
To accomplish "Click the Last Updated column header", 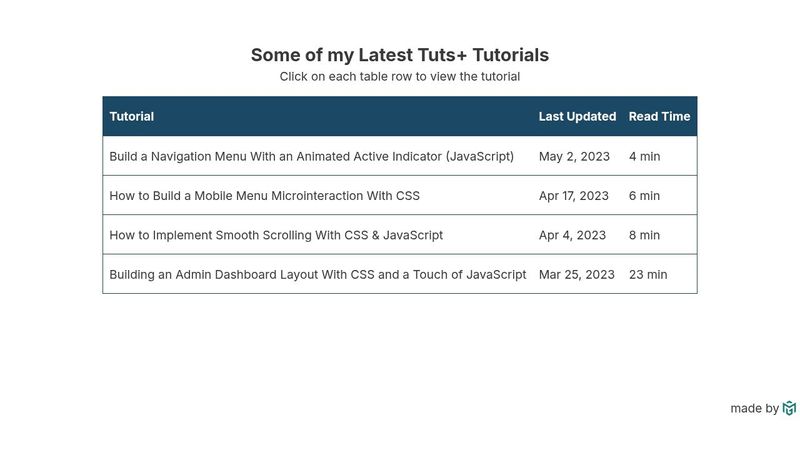I will (x=577, y=116).
